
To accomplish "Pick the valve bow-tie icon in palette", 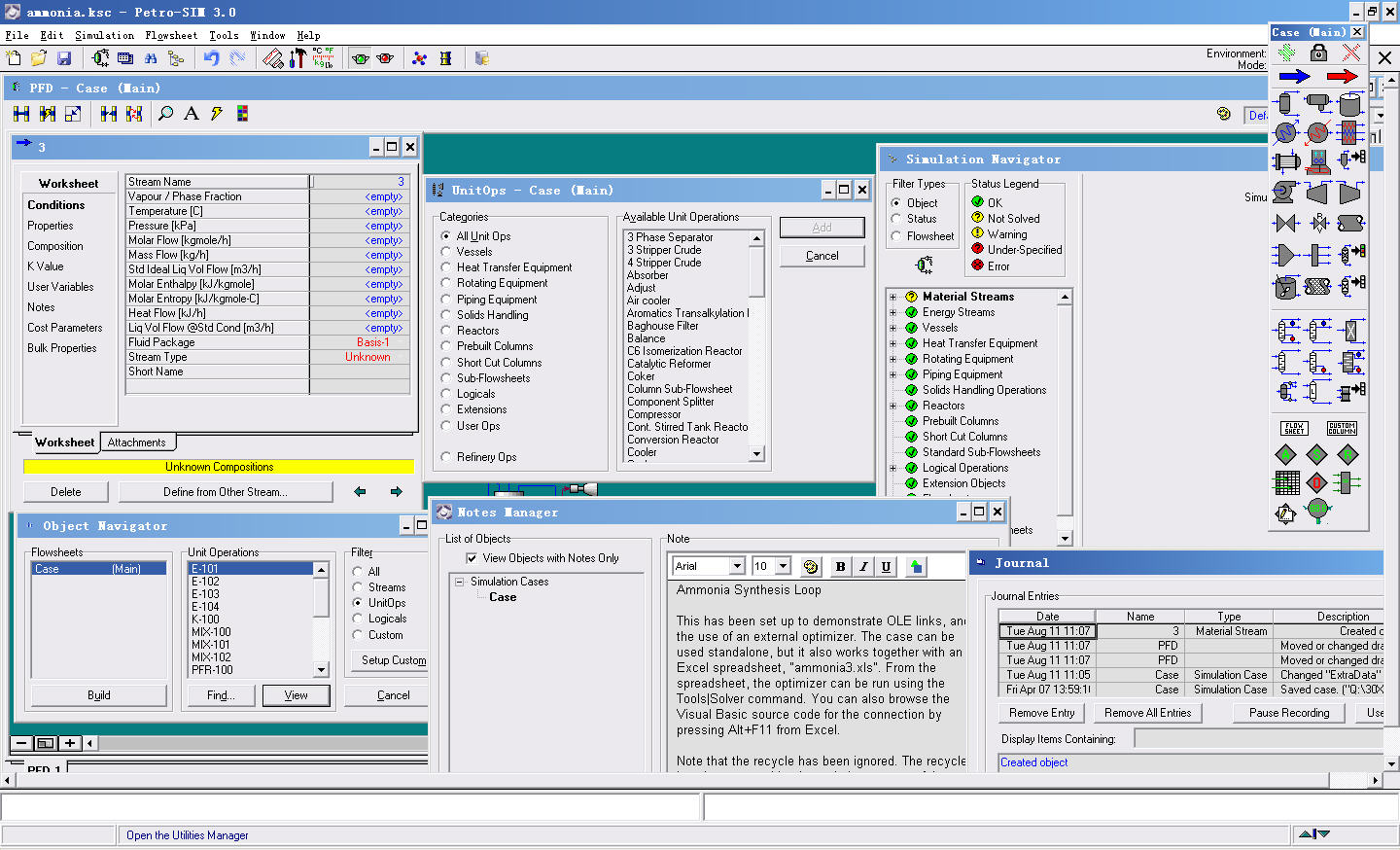I will (x=1285, y=223).
